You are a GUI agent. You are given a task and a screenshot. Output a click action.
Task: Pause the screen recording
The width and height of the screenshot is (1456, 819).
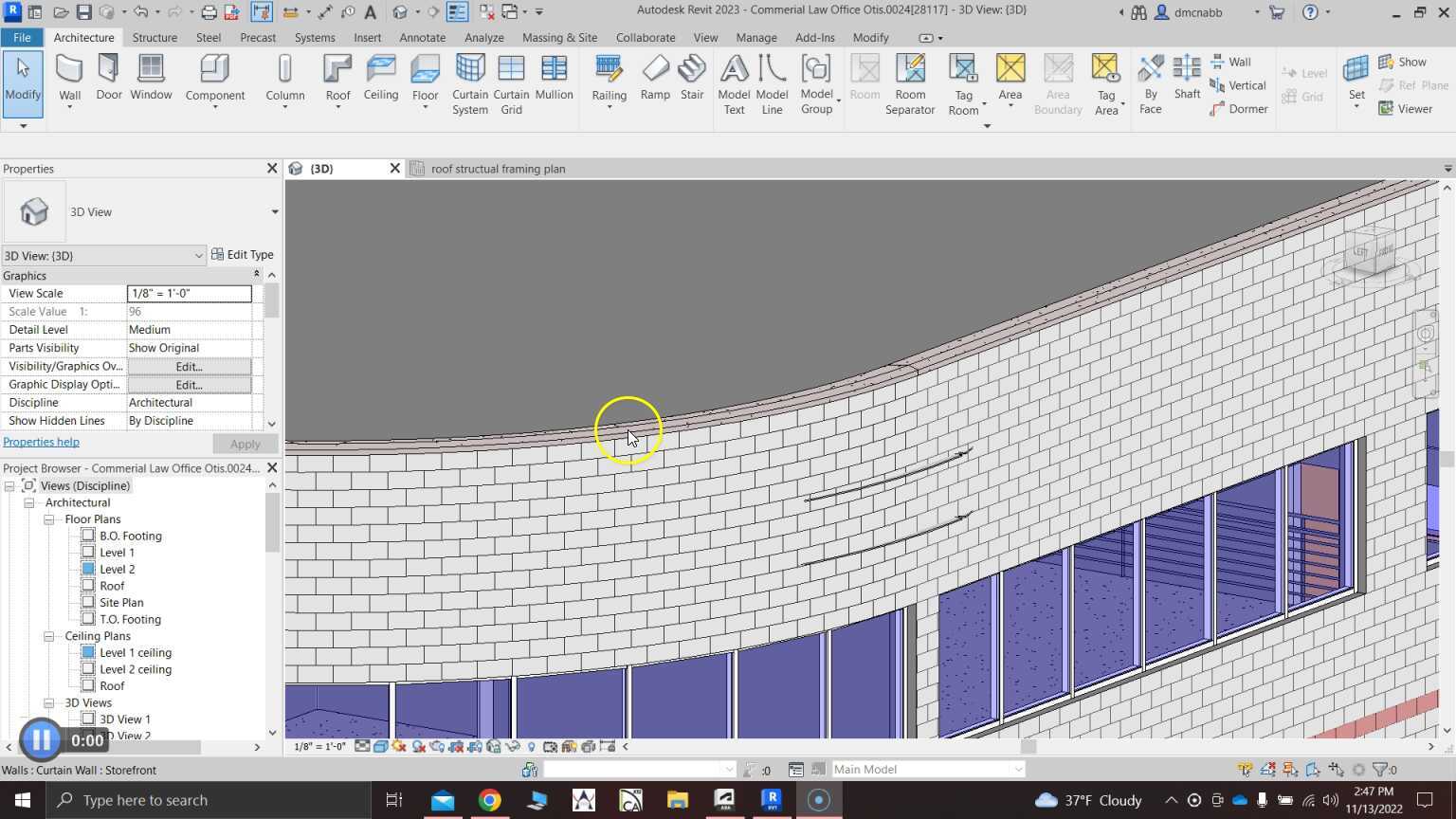click(x=41, y=739)
